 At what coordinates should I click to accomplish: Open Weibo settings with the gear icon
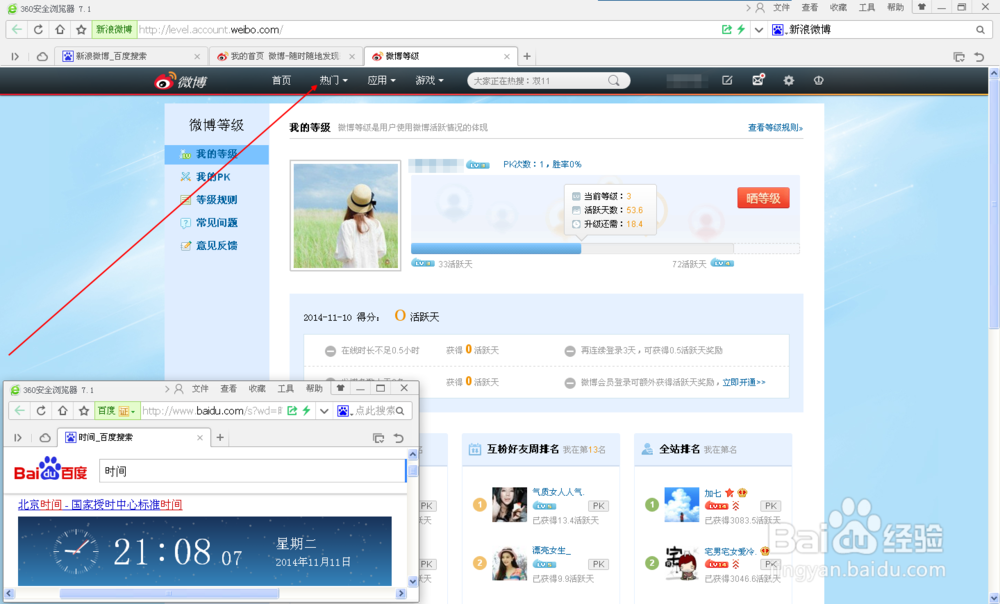[x=787, y=80]
